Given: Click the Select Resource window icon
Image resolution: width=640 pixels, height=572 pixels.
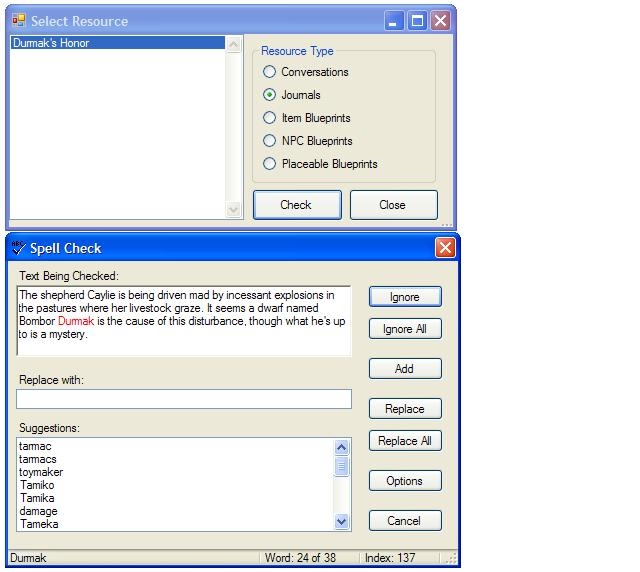Looking at the screenshot, I should pyautogui.click(x=19, y=21).
